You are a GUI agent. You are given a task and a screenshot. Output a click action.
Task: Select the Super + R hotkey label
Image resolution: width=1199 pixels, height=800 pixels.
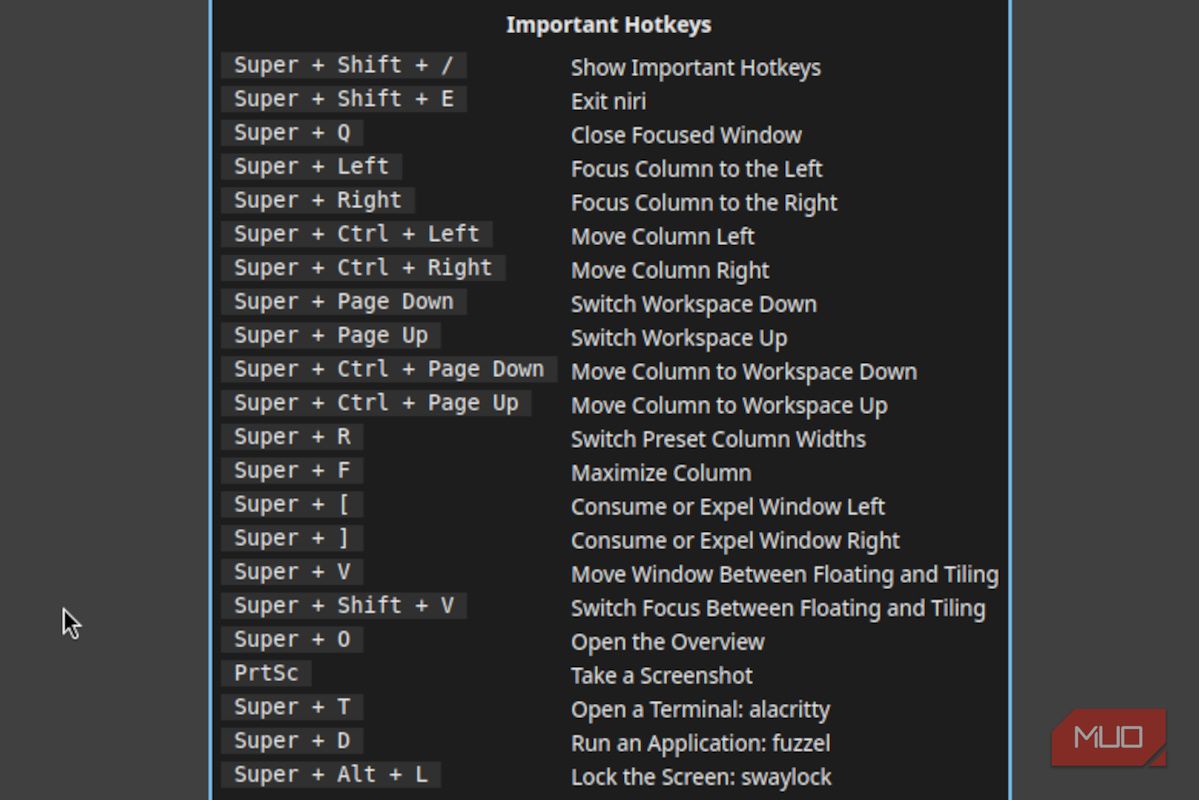coord(292,437)
